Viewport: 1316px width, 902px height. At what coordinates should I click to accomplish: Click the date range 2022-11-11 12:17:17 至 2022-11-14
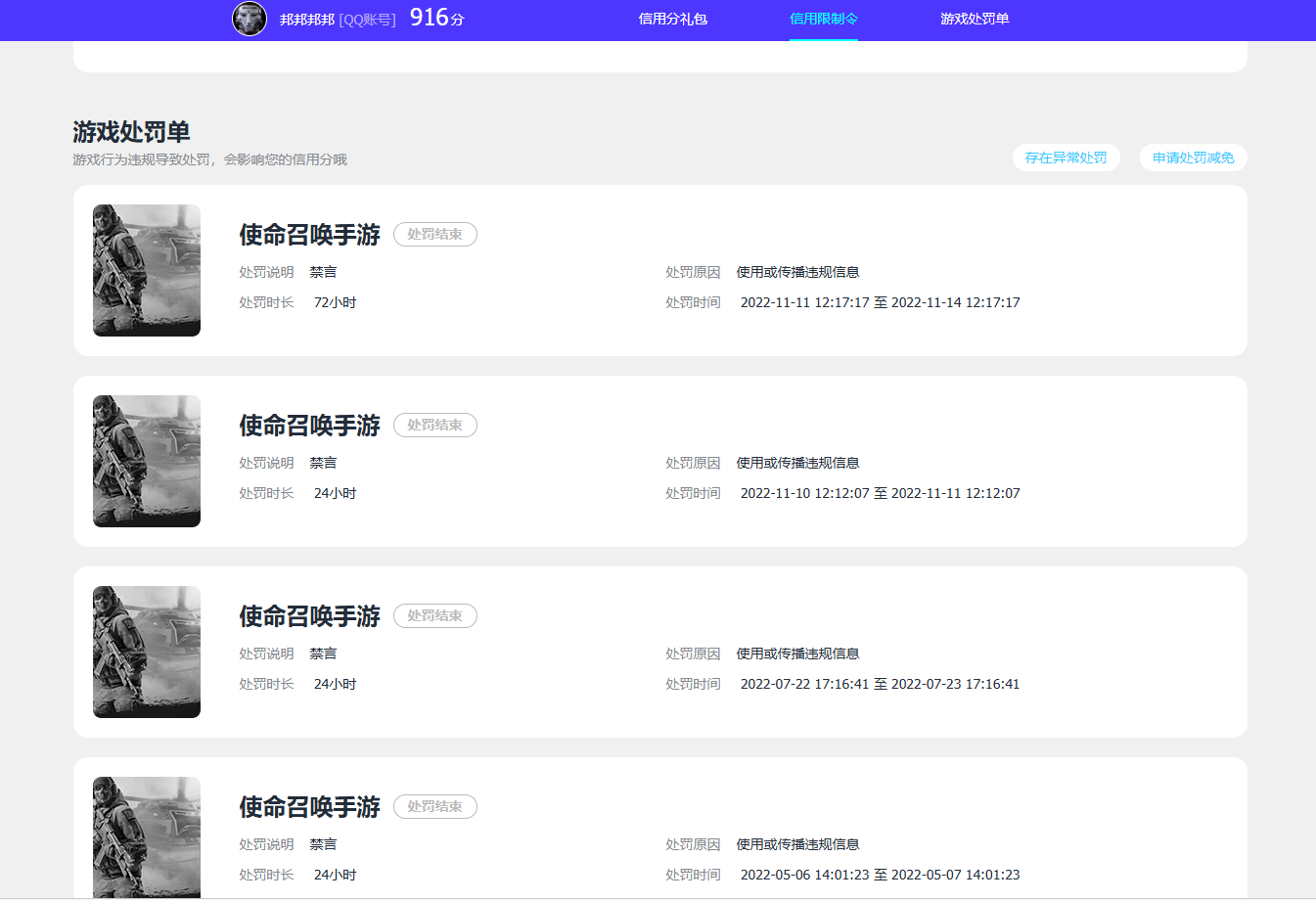point(881,303)
